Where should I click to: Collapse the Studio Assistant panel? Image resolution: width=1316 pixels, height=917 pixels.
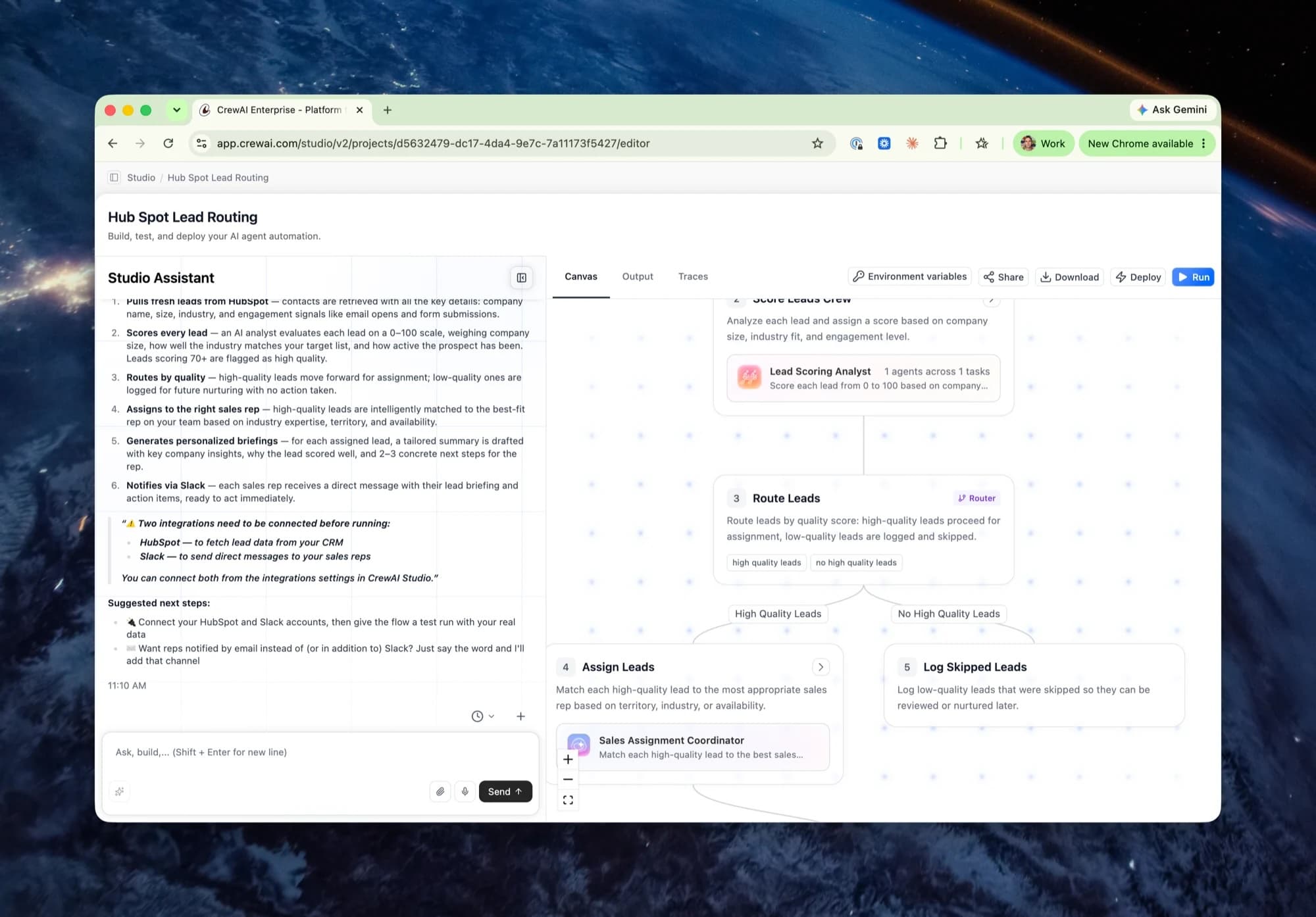521,278
